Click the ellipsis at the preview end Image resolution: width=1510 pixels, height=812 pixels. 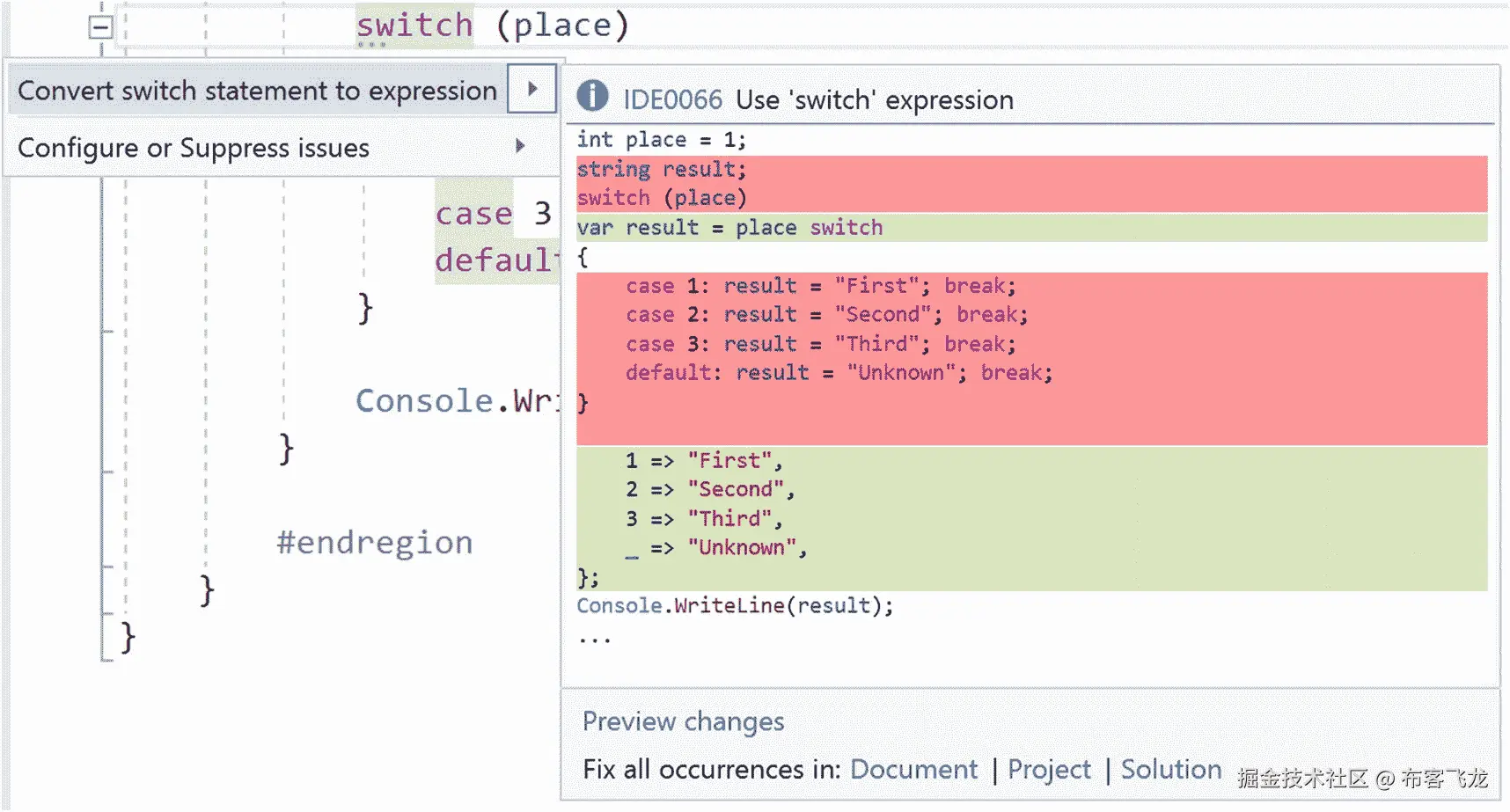(594, 640)
